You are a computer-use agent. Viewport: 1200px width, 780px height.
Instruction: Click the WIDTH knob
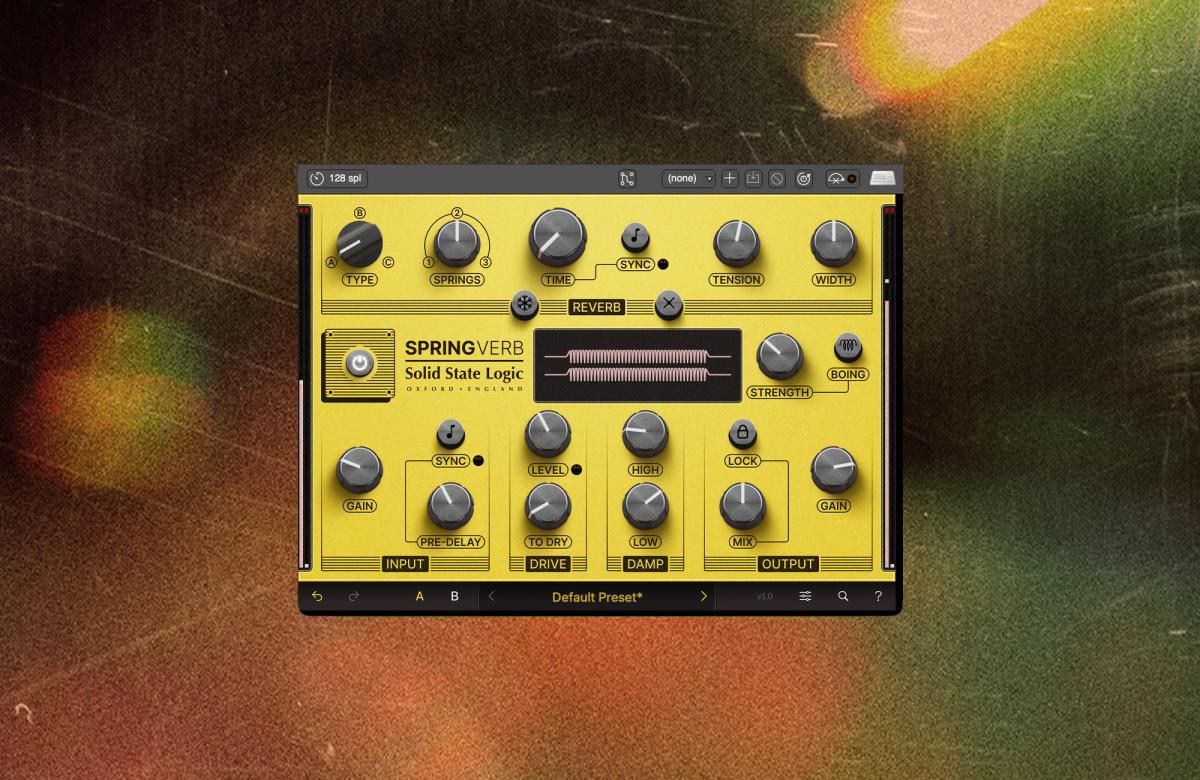click(x=834, y=244)
